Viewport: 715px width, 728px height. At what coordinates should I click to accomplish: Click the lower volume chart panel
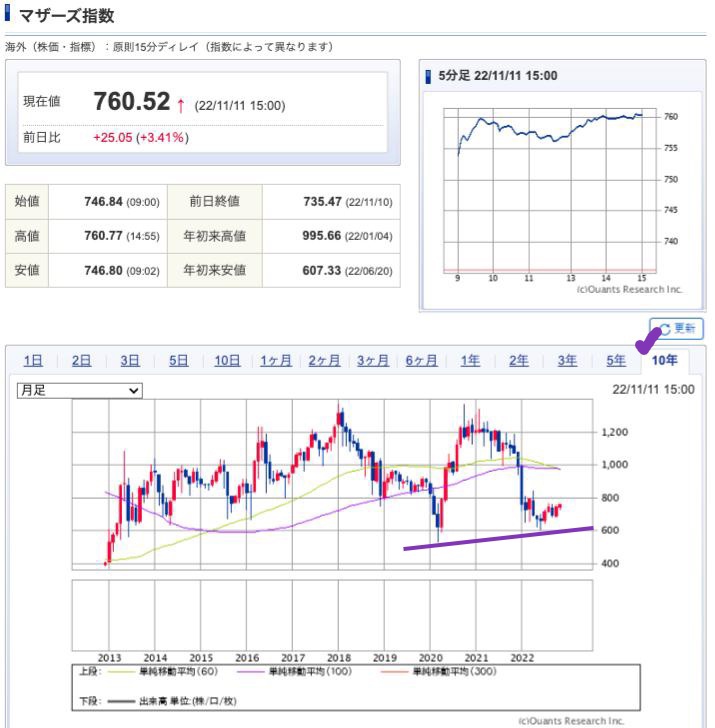tap(332, 615)
